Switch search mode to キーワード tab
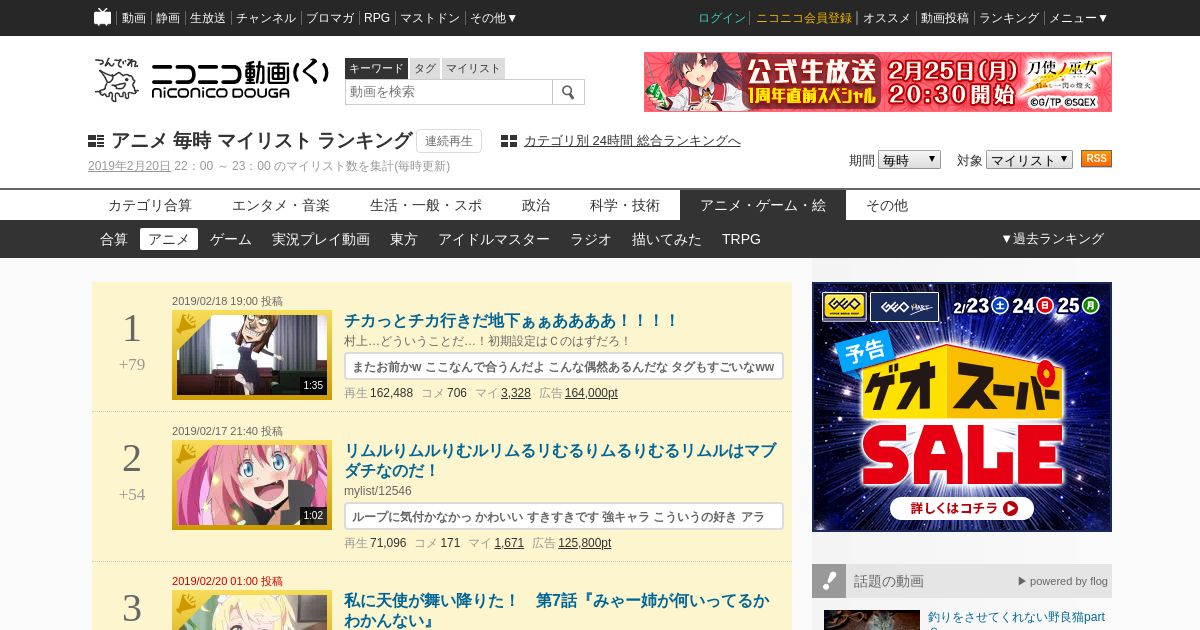This screenshot has height=630, width=1200. pyautogui.click(x=376, y=68)
